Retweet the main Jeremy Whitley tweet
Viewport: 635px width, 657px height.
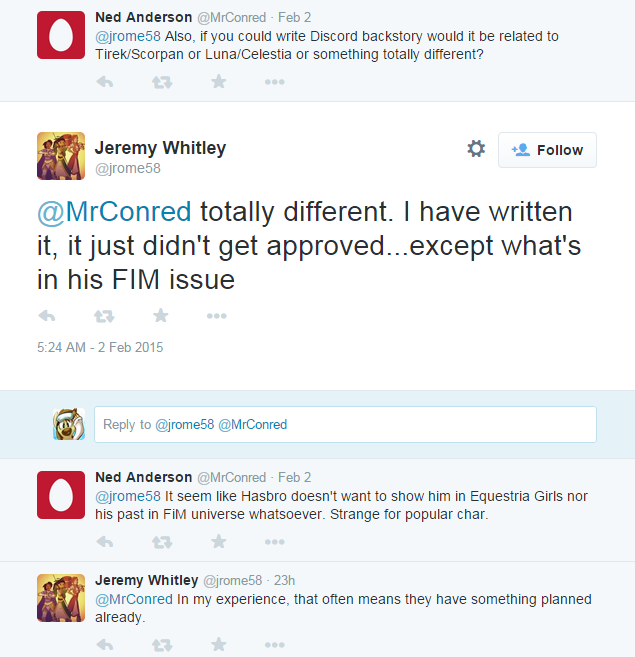pyautogui.click(x=103, y=316)
